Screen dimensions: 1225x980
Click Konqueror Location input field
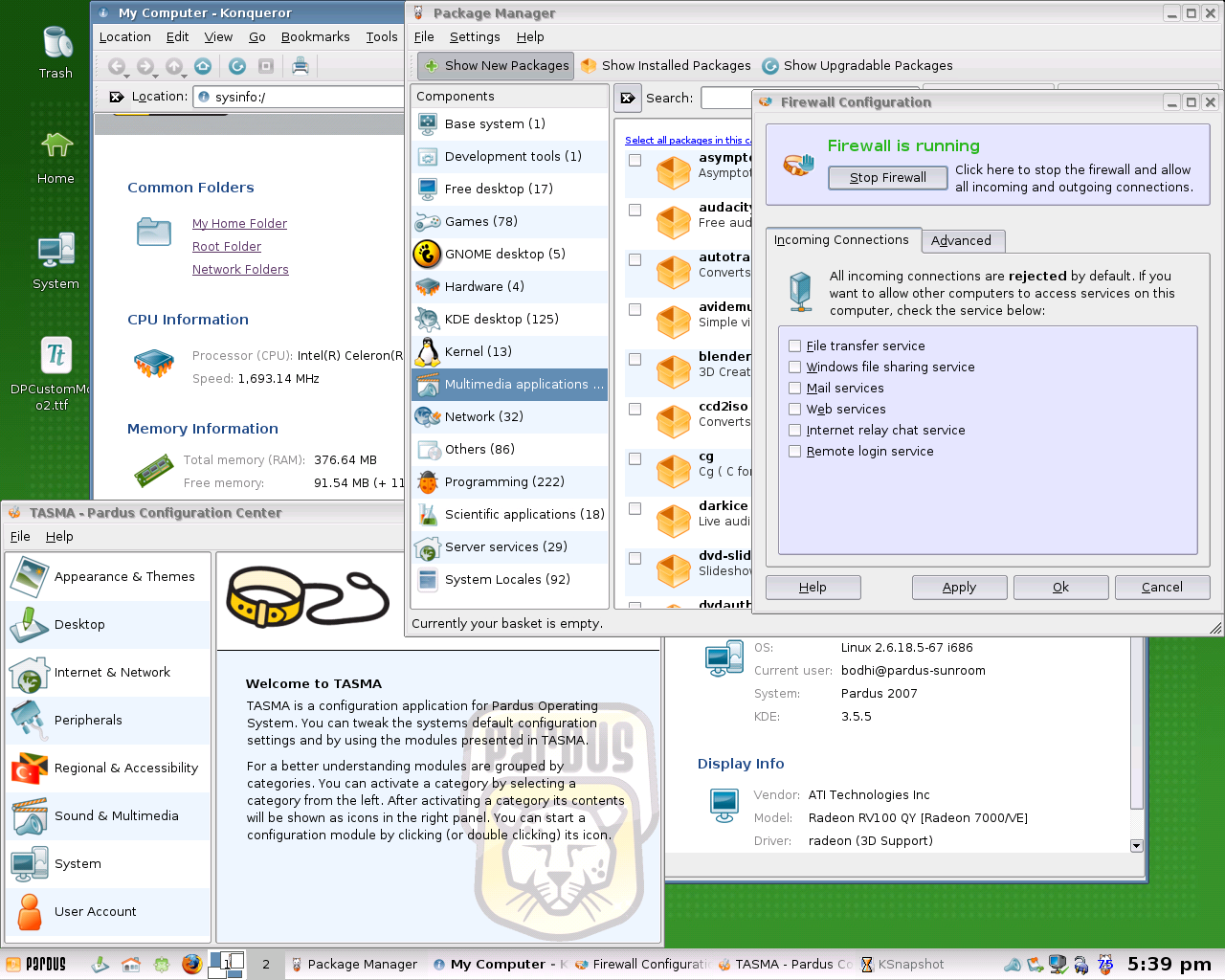tap(299, 97)
